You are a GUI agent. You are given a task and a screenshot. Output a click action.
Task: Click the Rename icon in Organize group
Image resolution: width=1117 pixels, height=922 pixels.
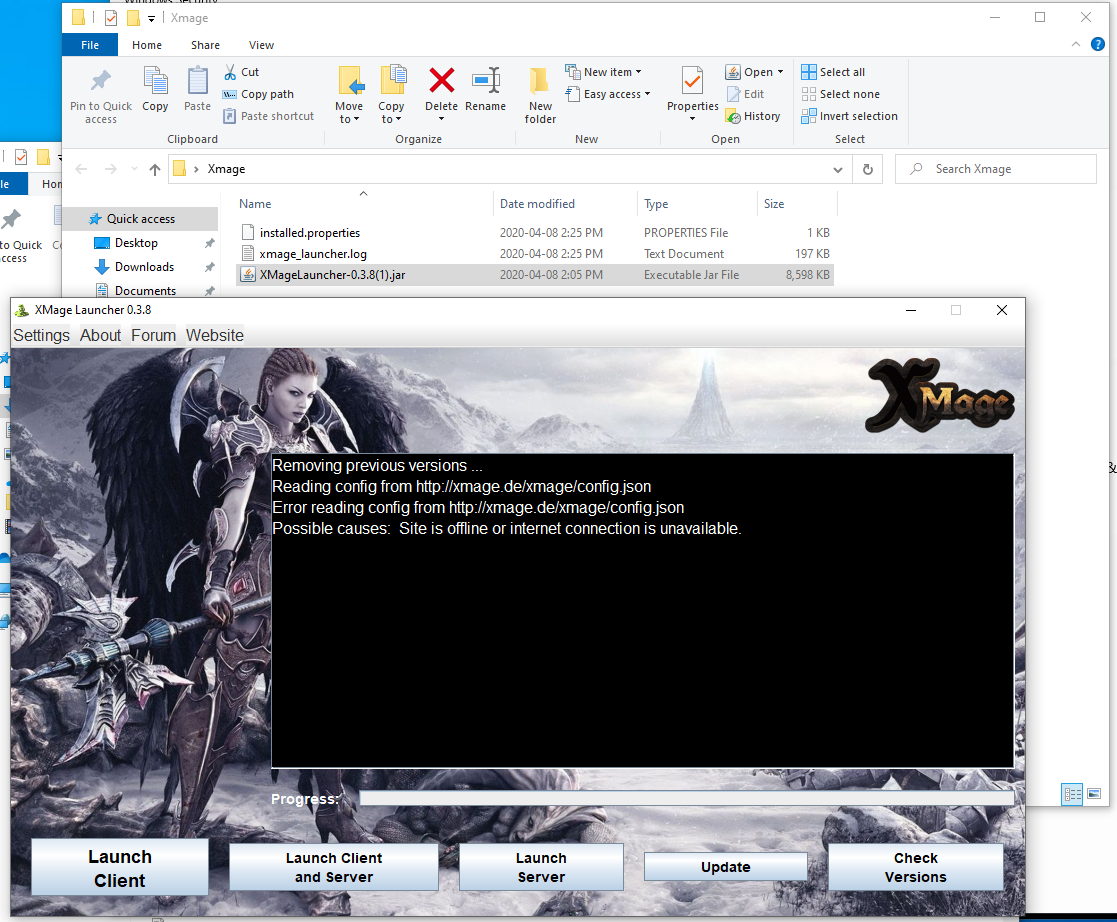tap(486, 89)
